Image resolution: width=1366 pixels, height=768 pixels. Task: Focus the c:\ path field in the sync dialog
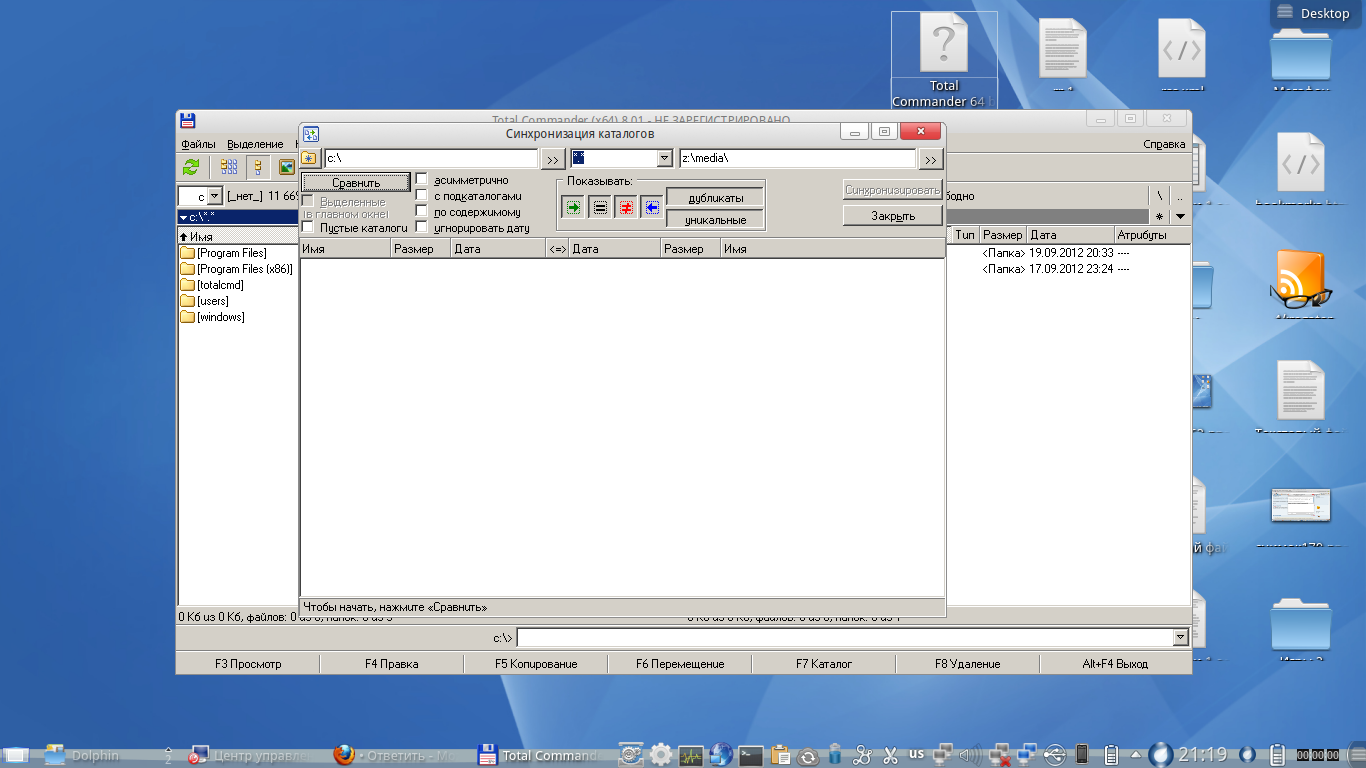pos(431,159)
